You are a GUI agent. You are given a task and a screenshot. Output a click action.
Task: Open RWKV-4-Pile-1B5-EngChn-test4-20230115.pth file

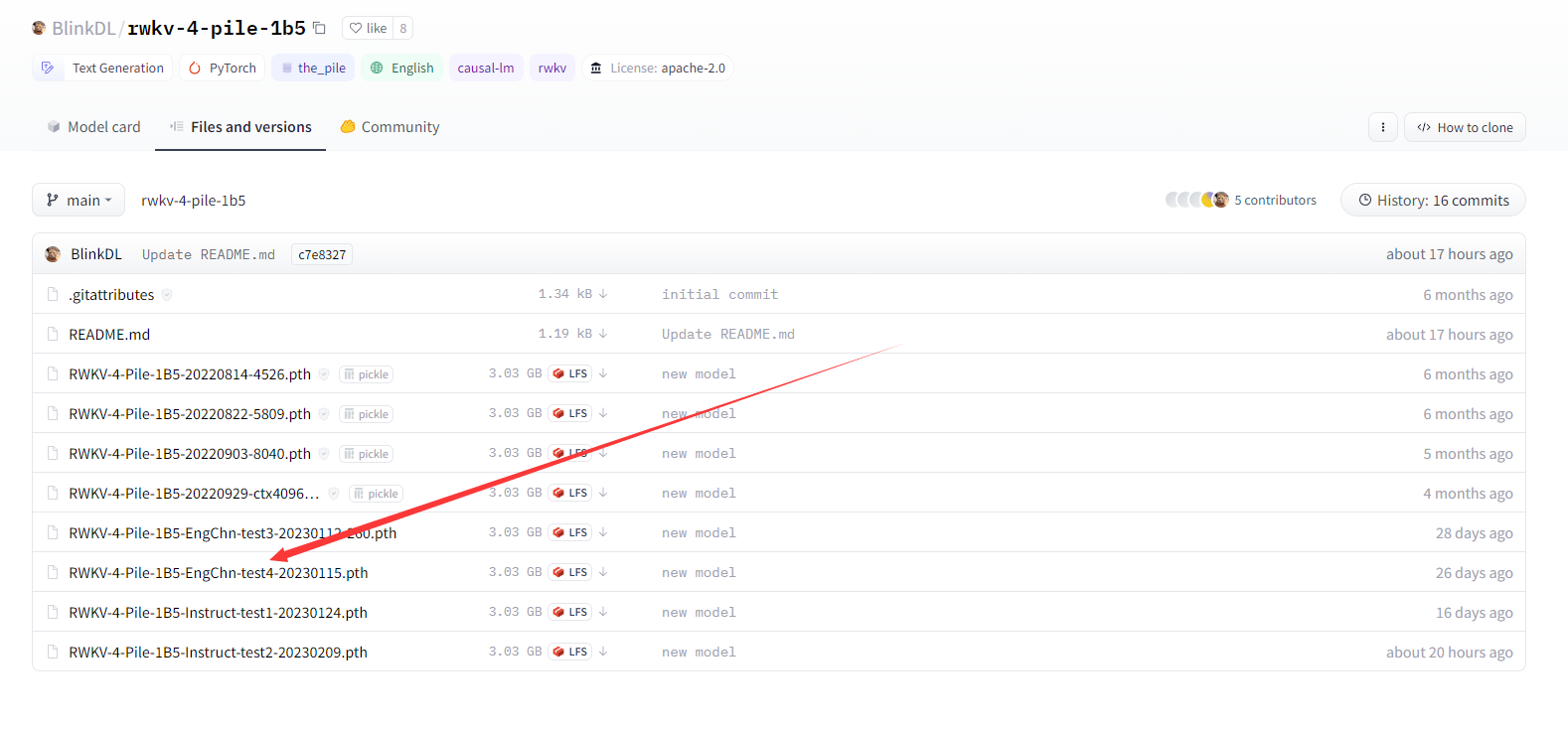tap(219, 572)
